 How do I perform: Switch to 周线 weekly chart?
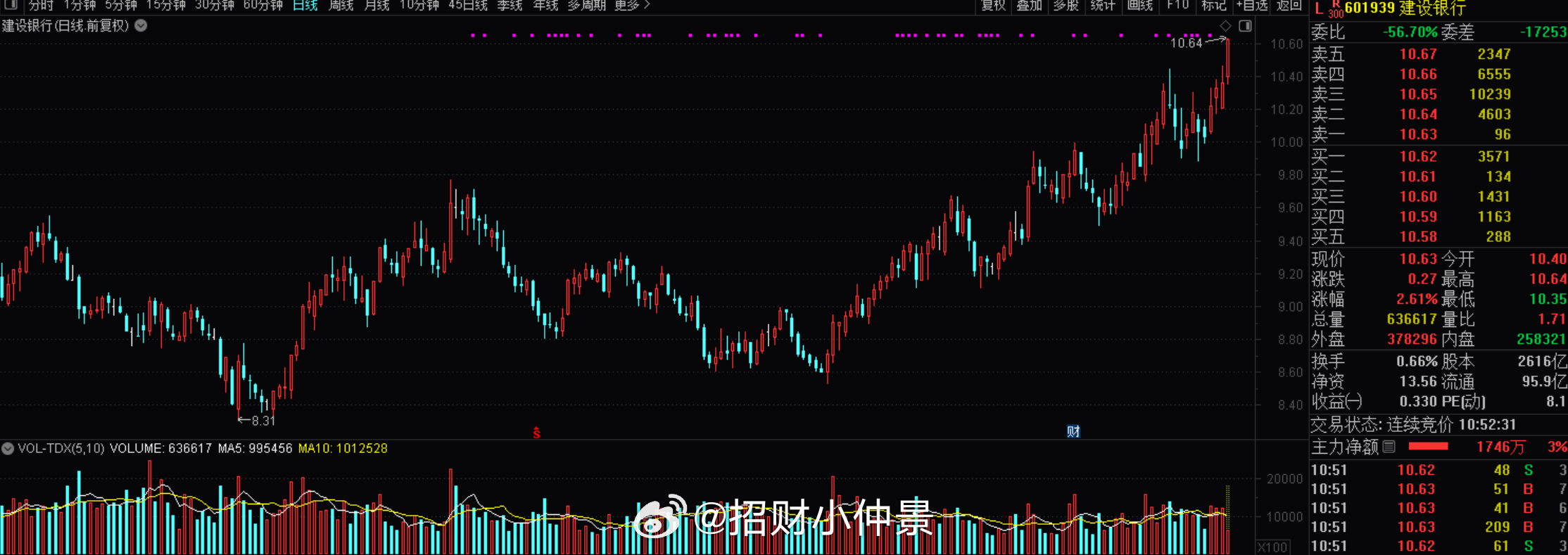[341, 6]
